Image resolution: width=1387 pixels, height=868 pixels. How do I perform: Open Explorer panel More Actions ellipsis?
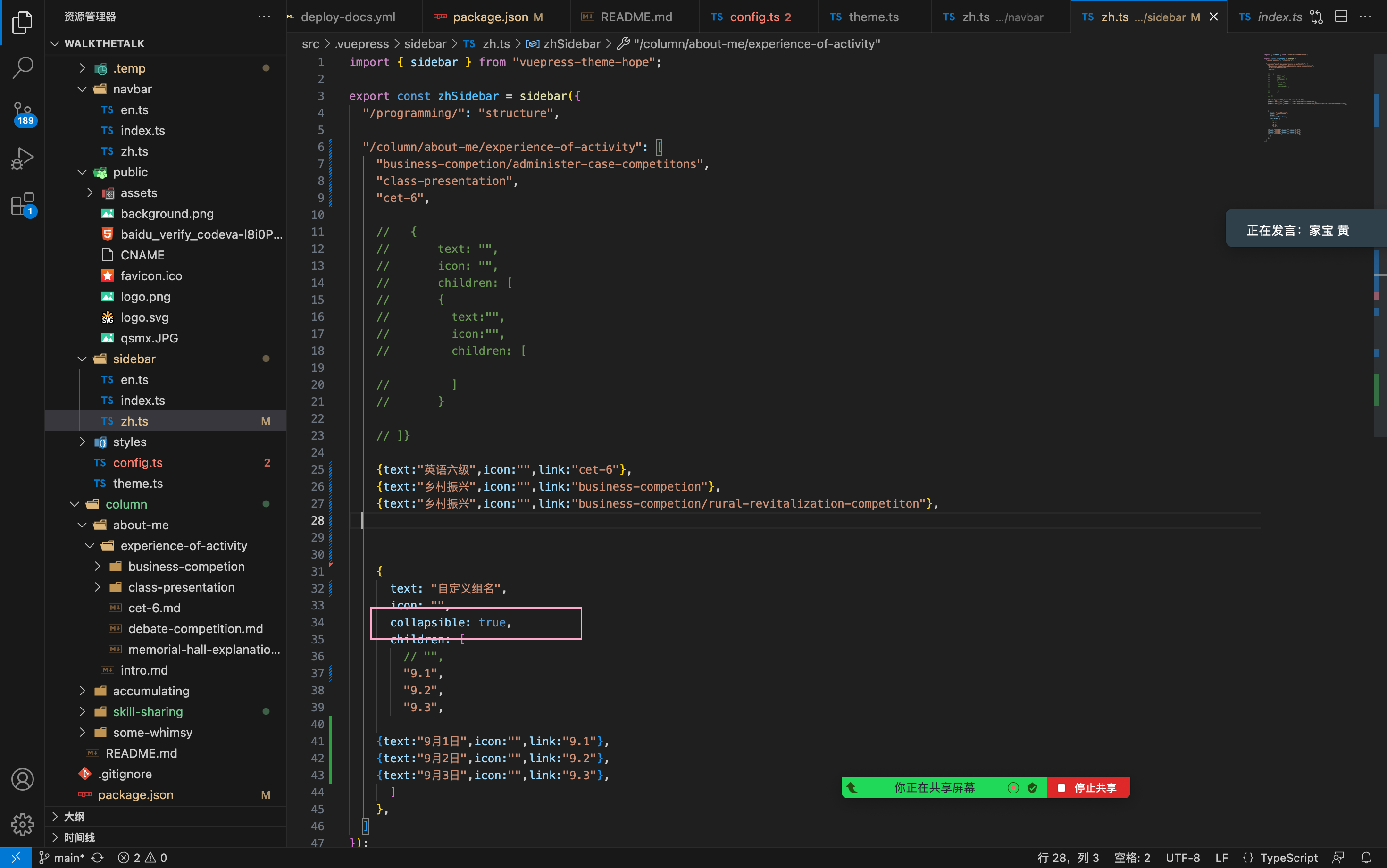tap(264, 17)
